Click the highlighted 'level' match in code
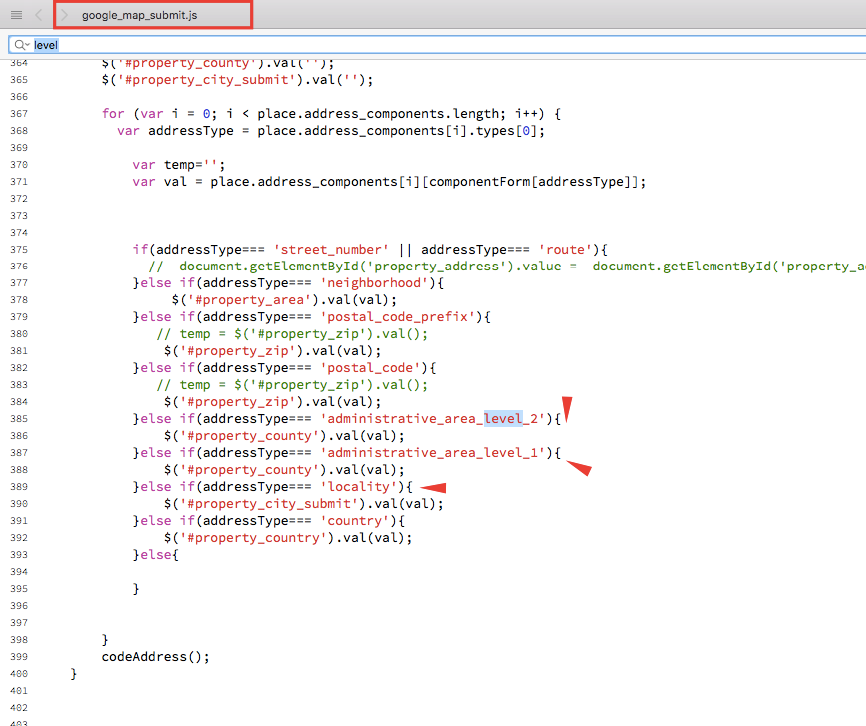This screenshot has height=726, width=866. tap(503, 419)
